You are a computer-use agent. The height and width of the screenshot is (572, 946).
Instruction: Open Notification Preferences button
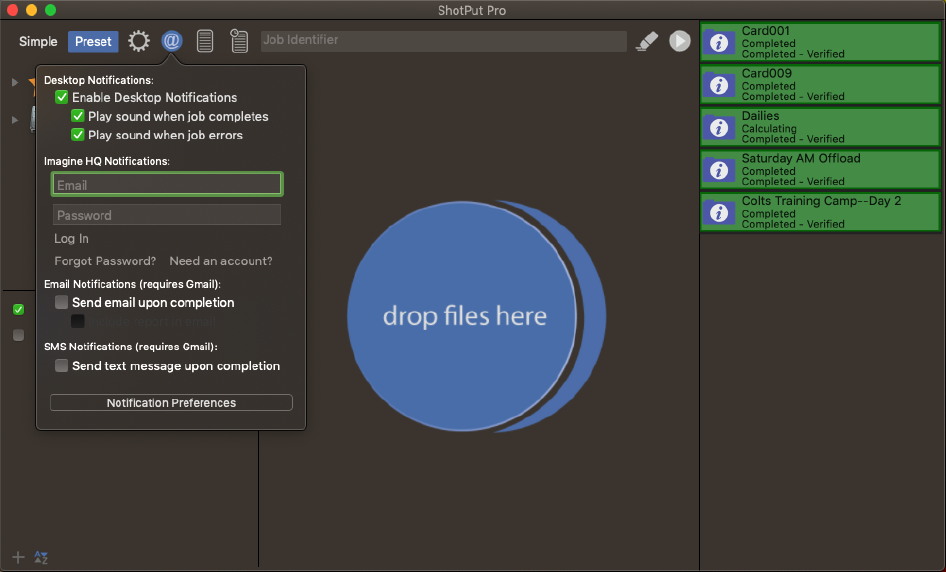coord(171,402)
